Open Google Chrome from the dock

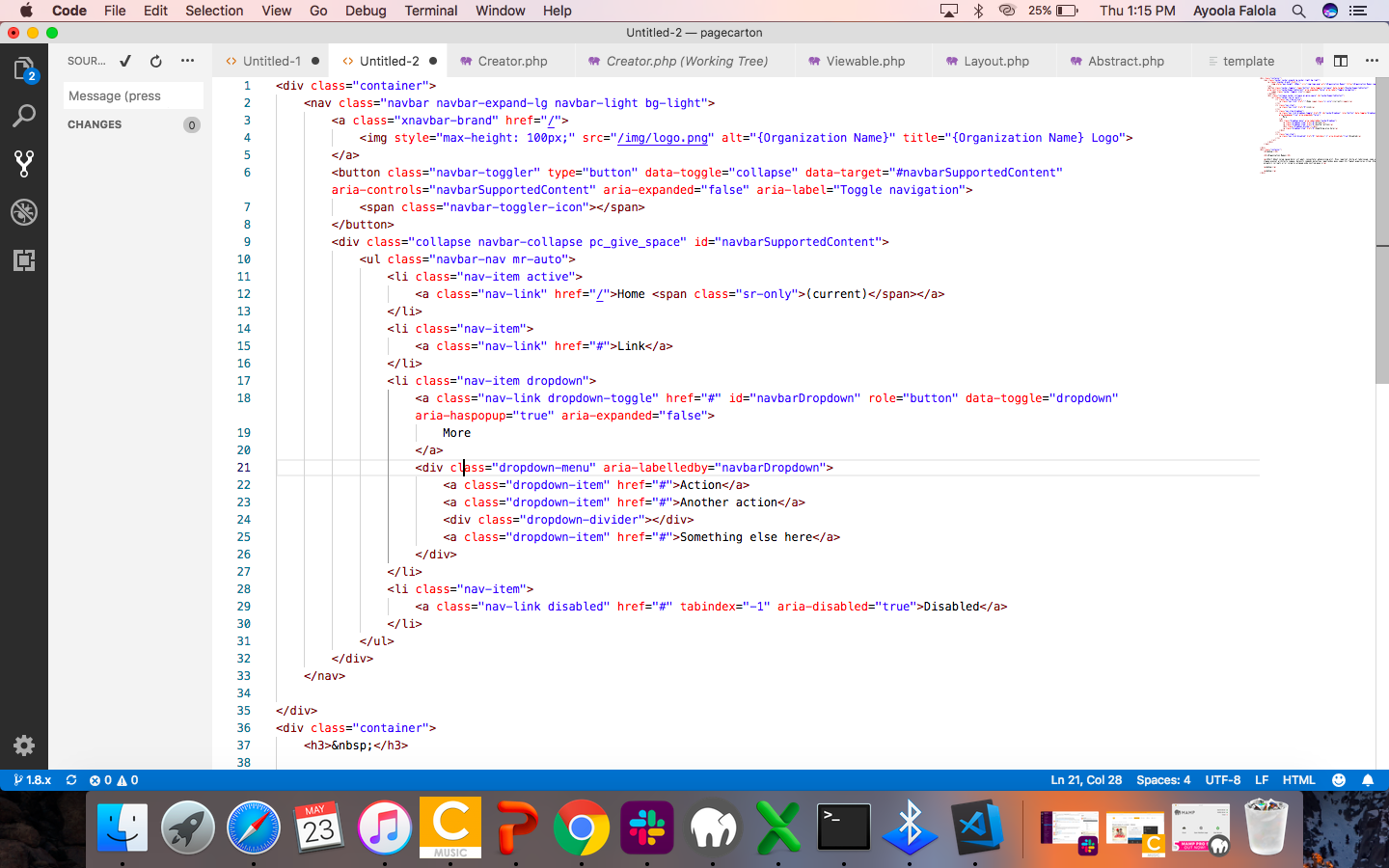pos(581,827)
